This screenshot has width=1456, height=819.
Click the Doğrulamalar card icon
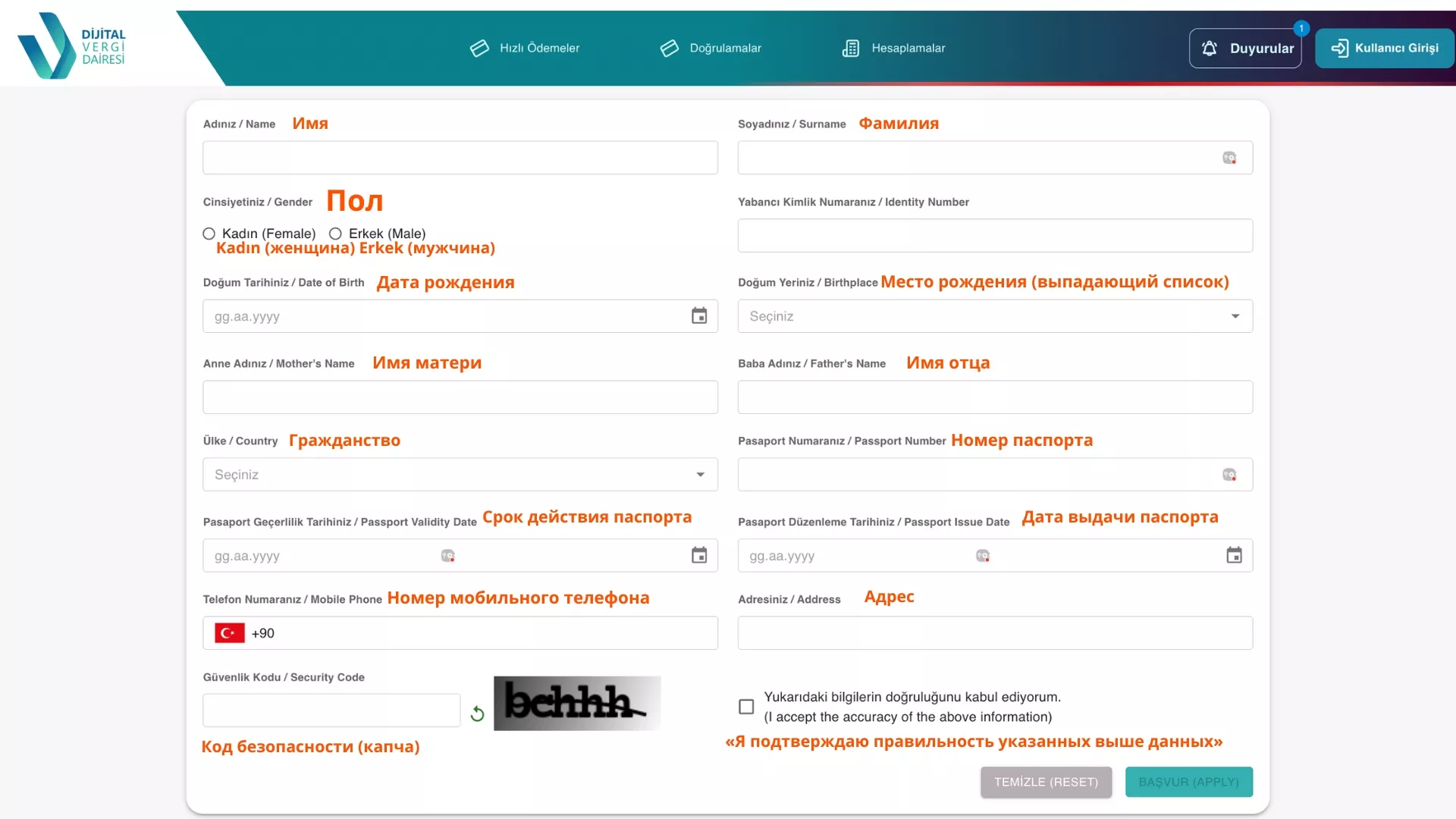coord(669,49)
